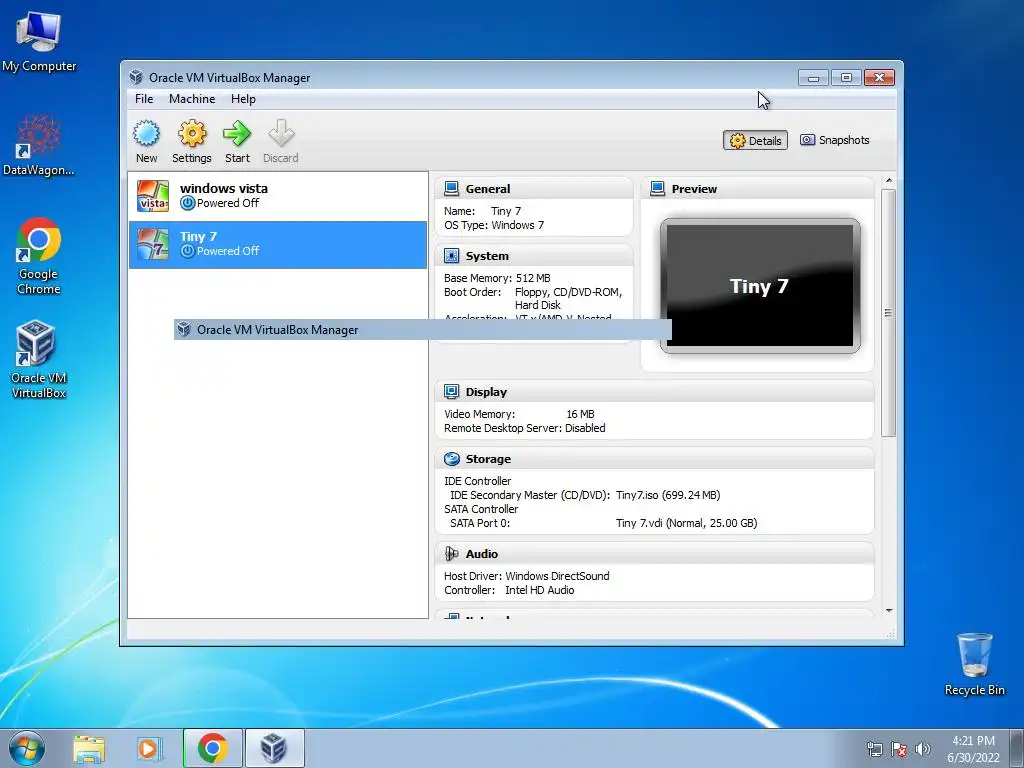Image resolution: width=1024 pixels, height=768 pixels.
Task: Click the System section chip icon
Action: click(451, 255)
